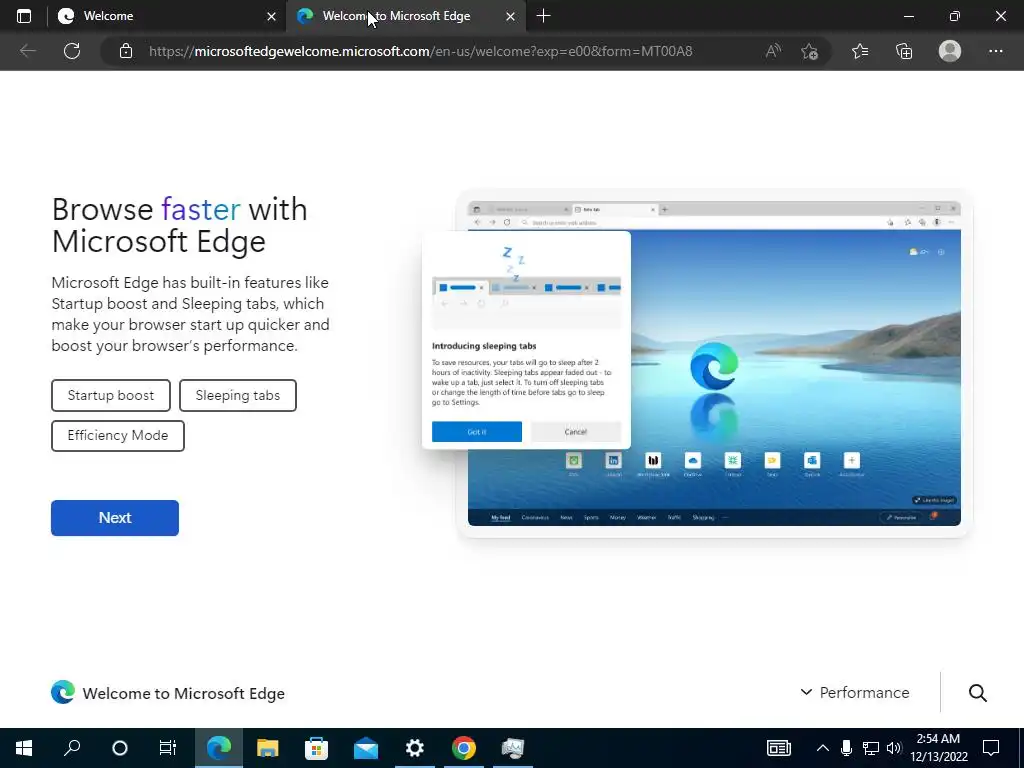1024x768 pixels.
Task: Open the Windows Start menu
Action: click(x=24, y=748)
